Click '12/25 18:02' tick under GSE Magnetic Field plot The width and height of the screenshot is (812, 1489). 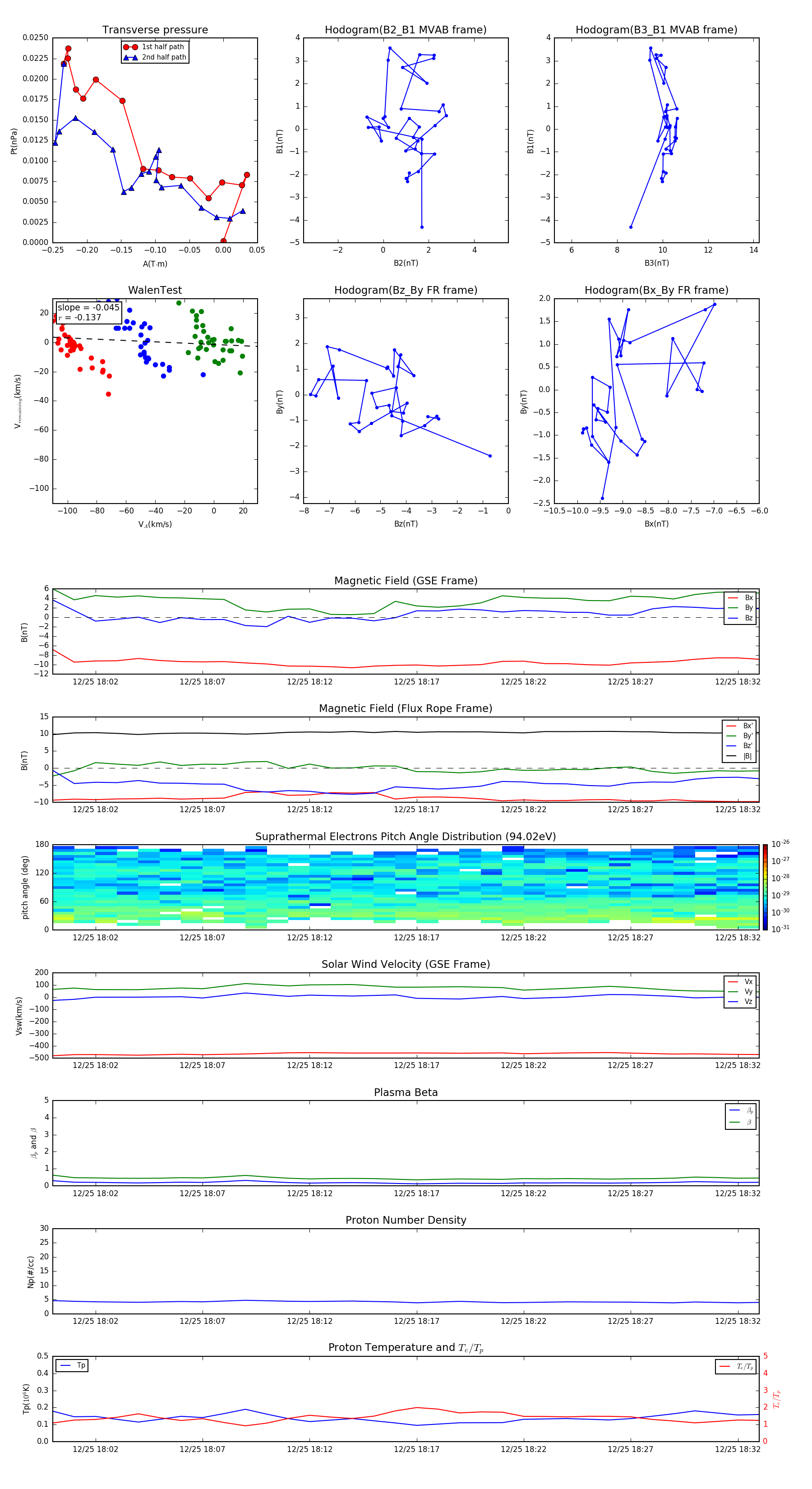95,682
